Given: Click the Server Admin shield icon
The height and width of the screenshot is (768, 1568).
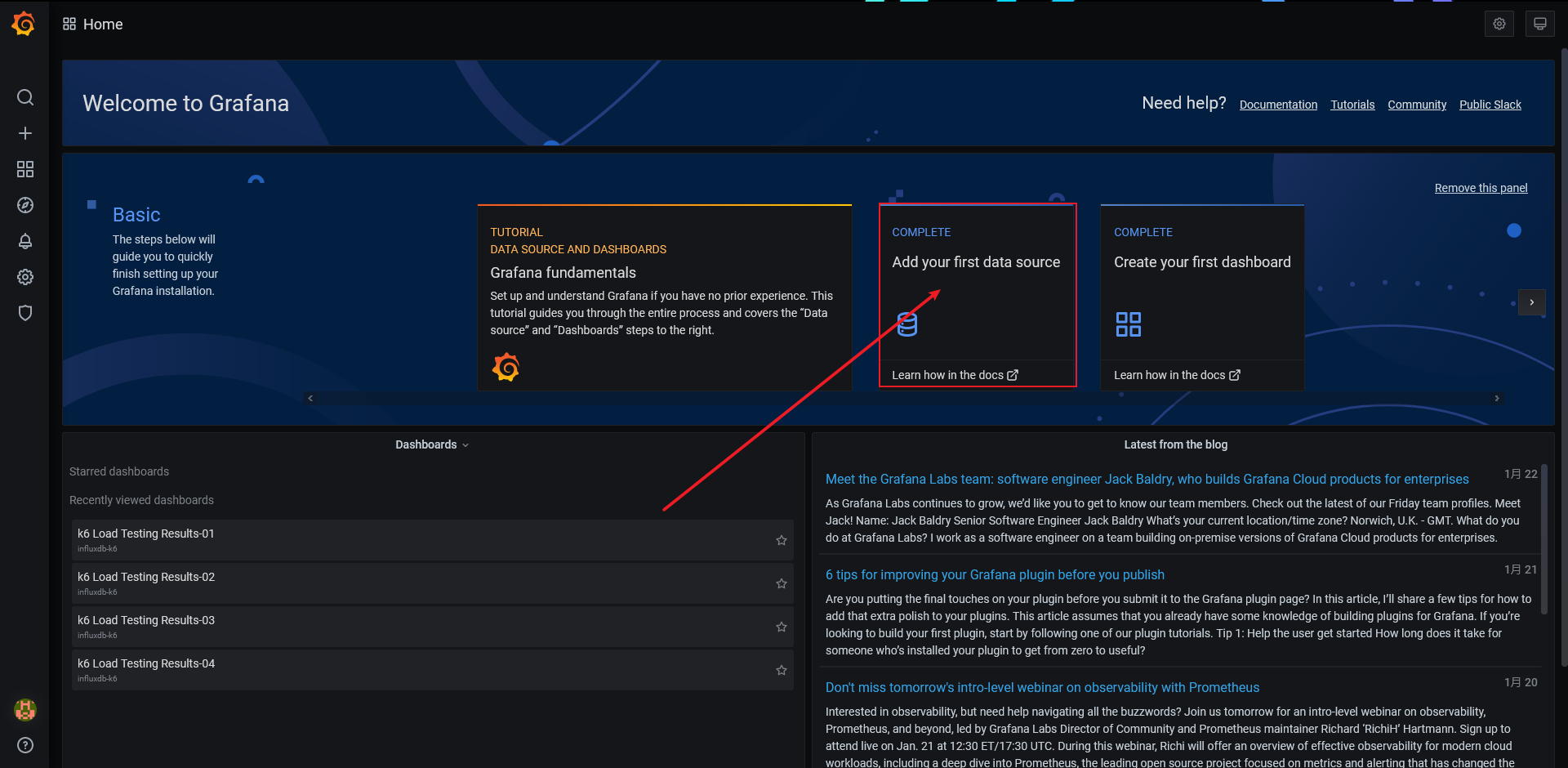Looking at the screenshot, I should [x=24, y=313].
